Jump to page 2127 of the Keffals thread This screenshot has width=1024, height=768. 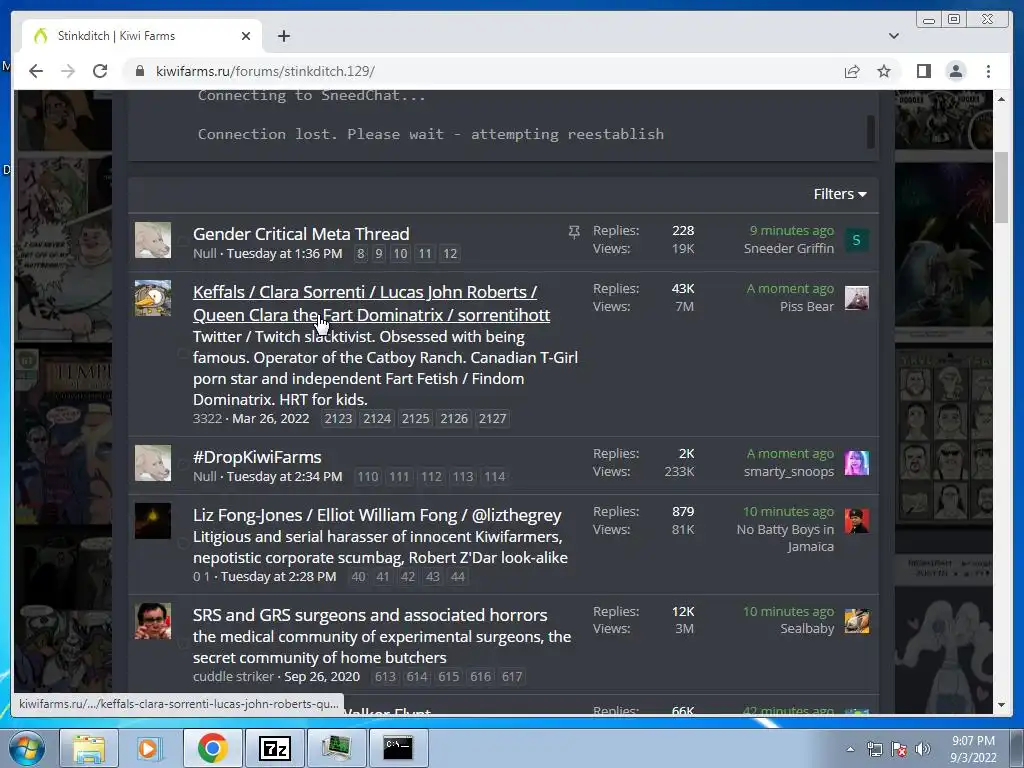coord(492,419)
